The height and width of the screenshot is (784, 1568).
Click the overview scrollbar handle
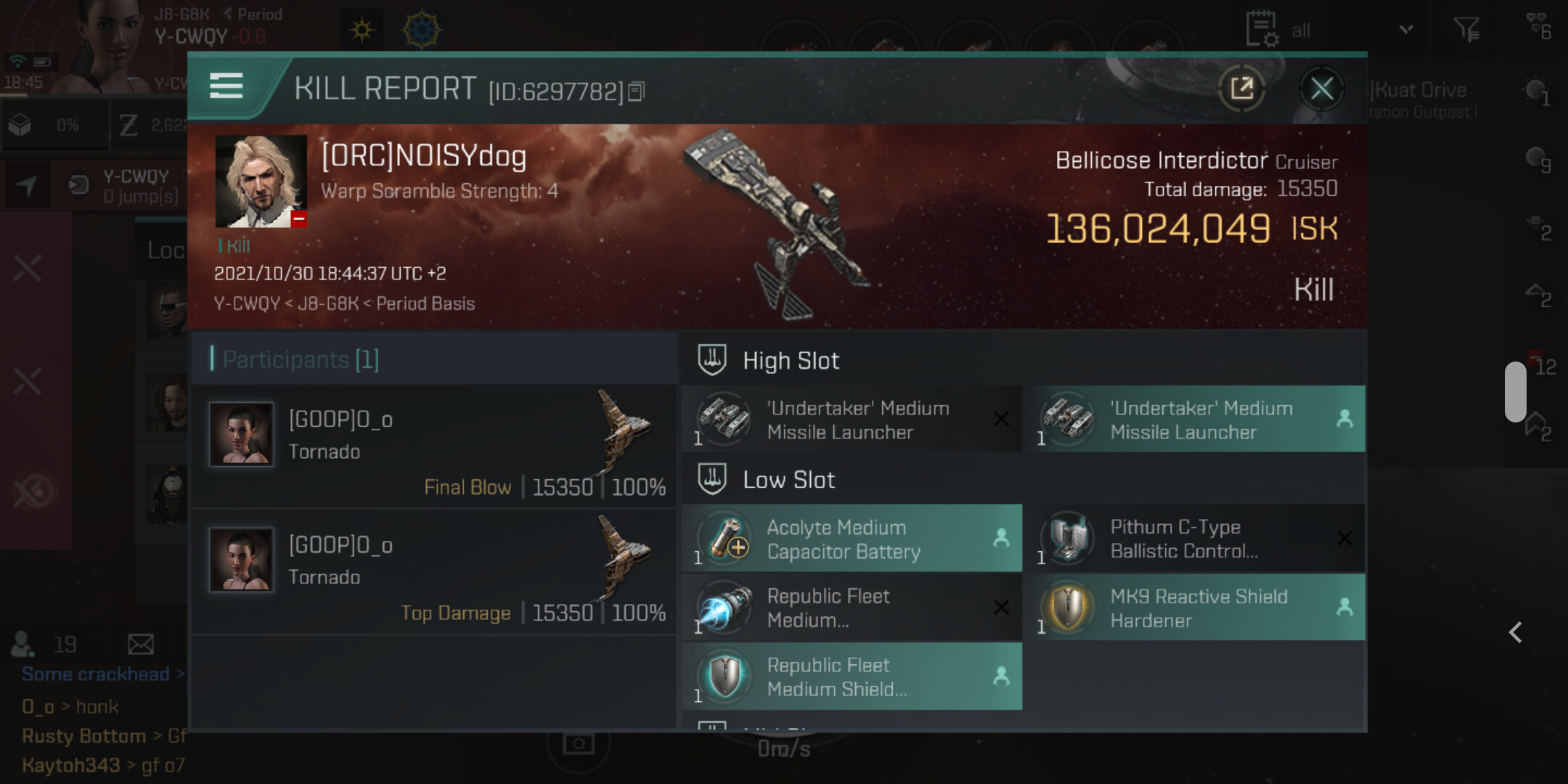point(1515,391)
